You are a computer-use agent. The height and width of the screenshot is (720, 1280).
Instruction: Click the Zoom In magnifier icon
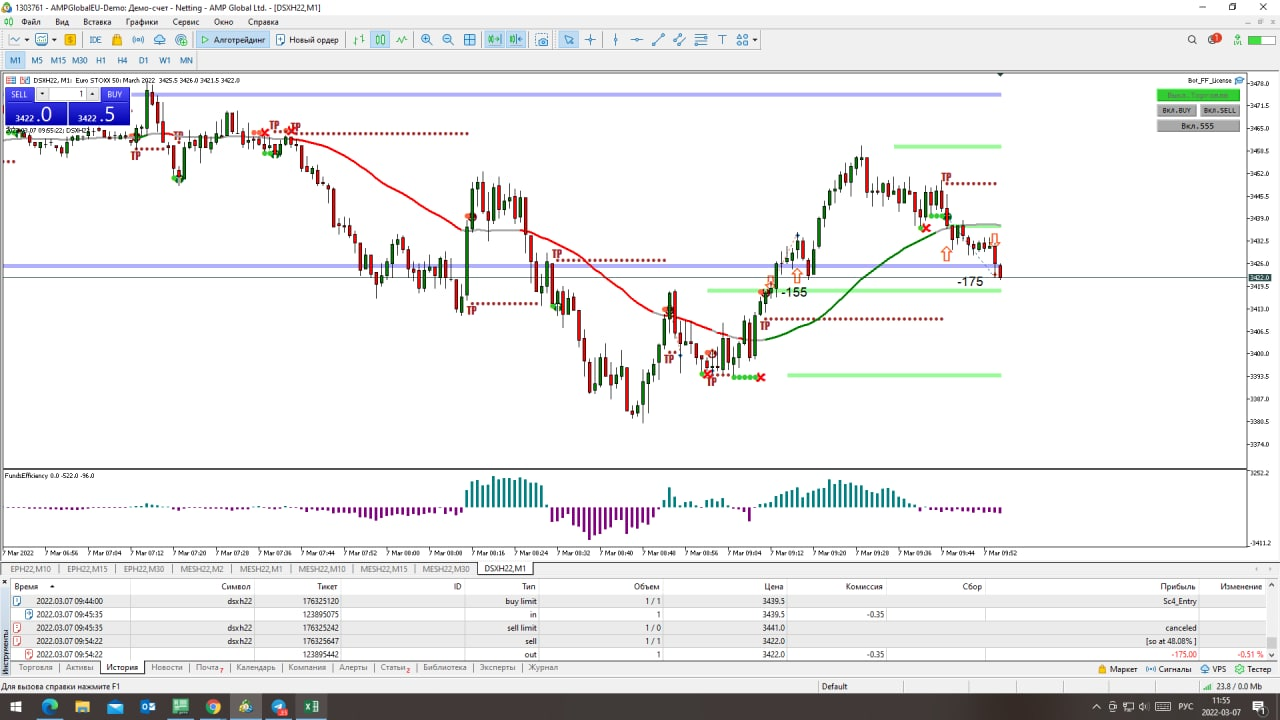click(427, 40)
